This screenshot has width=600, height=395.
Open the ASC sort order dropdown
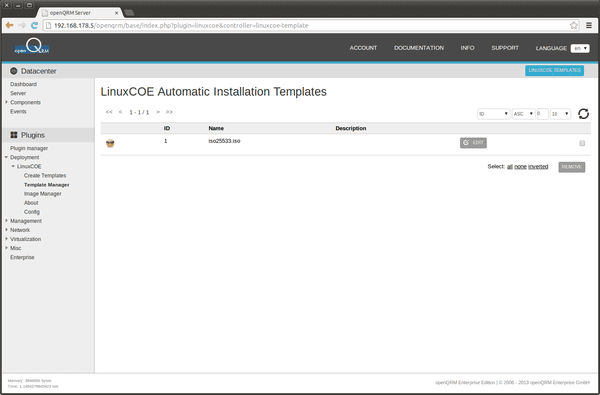tap(523, 114)
